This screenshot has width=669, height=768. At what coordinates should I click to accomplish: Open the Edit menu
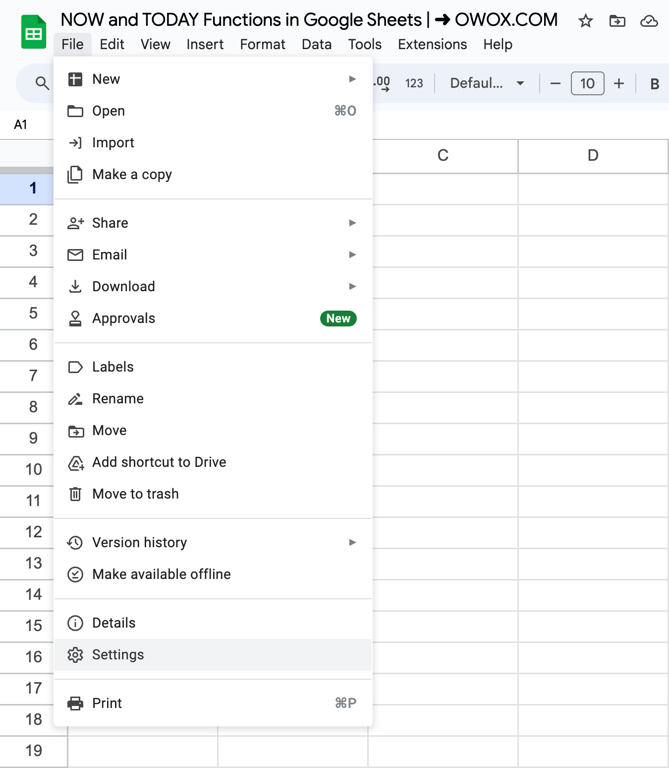click(112, 44)
